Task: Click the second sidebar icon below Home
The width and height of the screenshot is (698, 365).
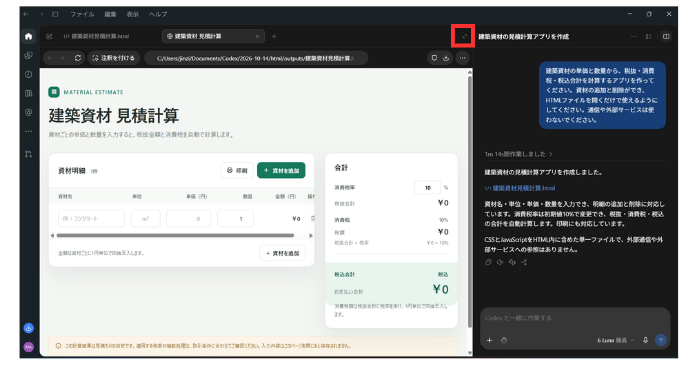Action: (x=28, y=56)
